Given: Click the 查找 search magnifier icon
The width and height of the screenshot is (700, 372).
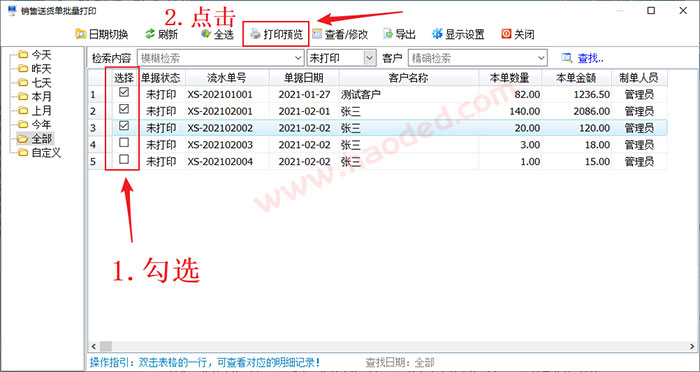Looking at the screenshot, I should 567,58.
